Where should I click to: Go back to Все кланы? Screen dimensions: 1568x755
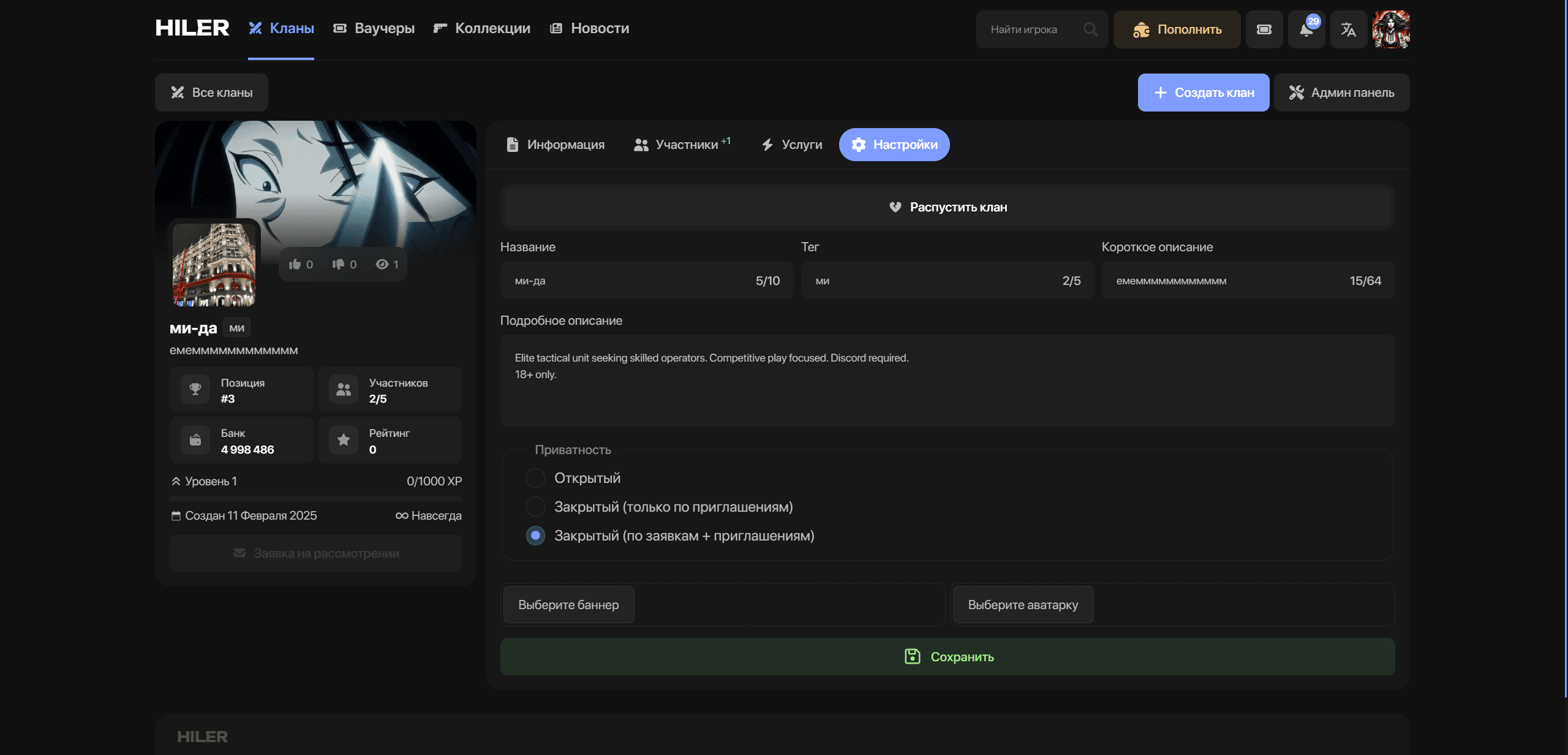[x=211, y=93]
